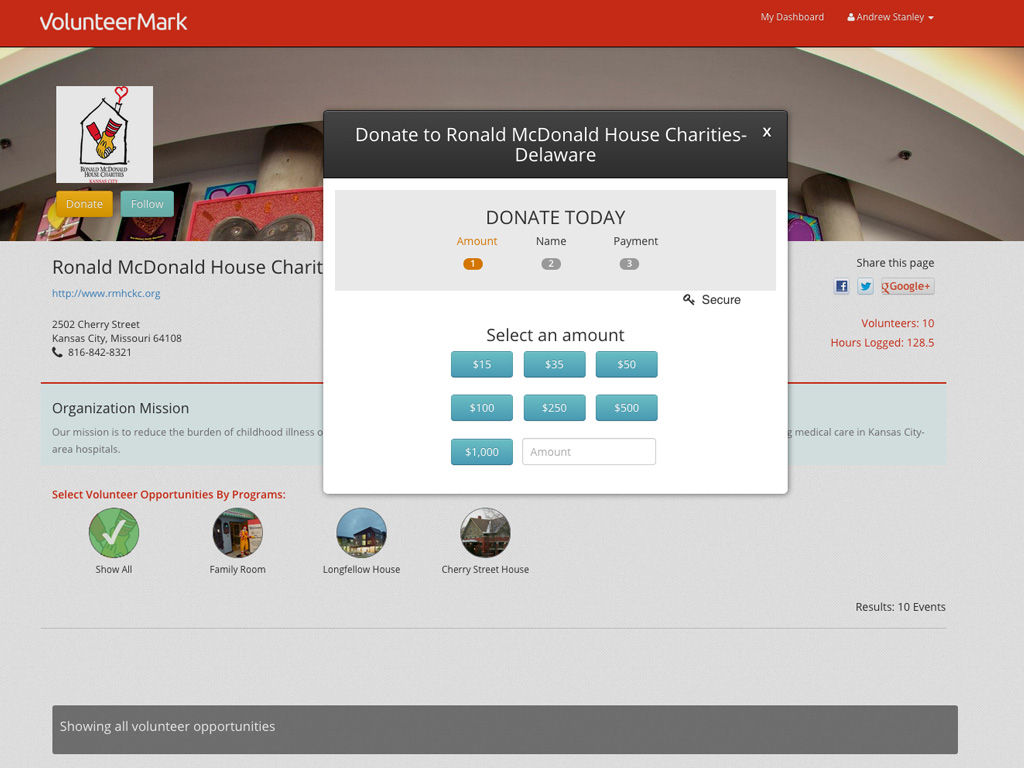Screen dimensions: 1024x768
Task: Click the Ronald McDonald House logo image
Action: [x=104, y=135]
